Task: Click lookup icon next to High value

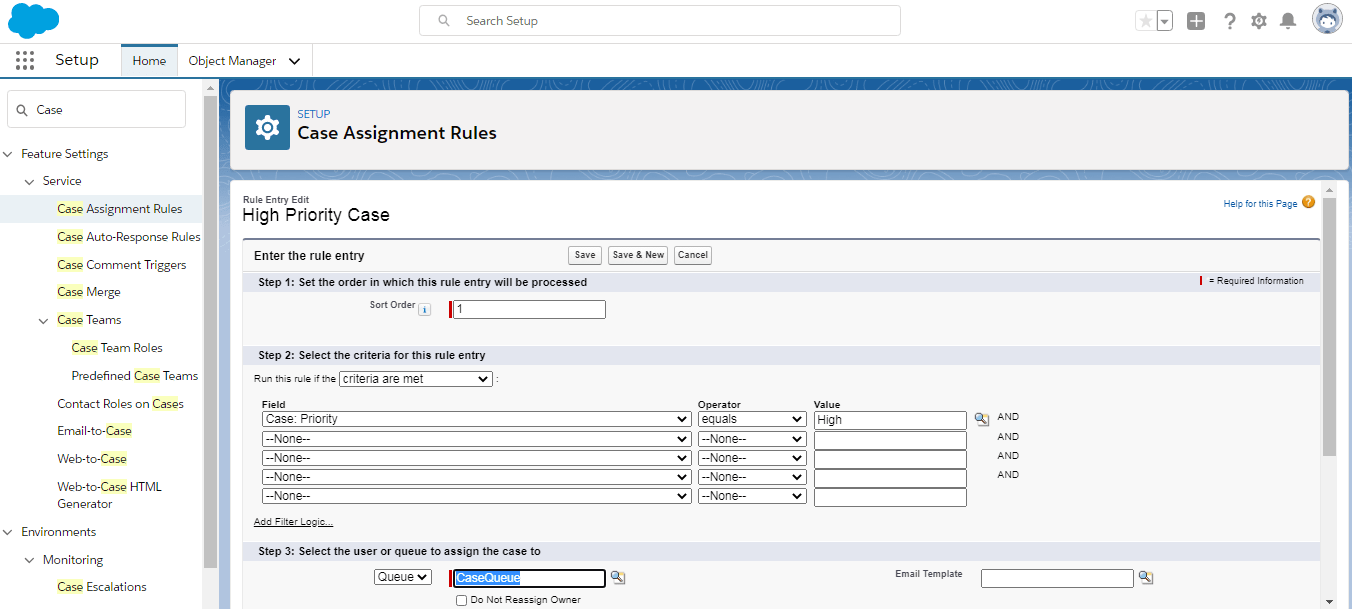Action: [981, 420]
